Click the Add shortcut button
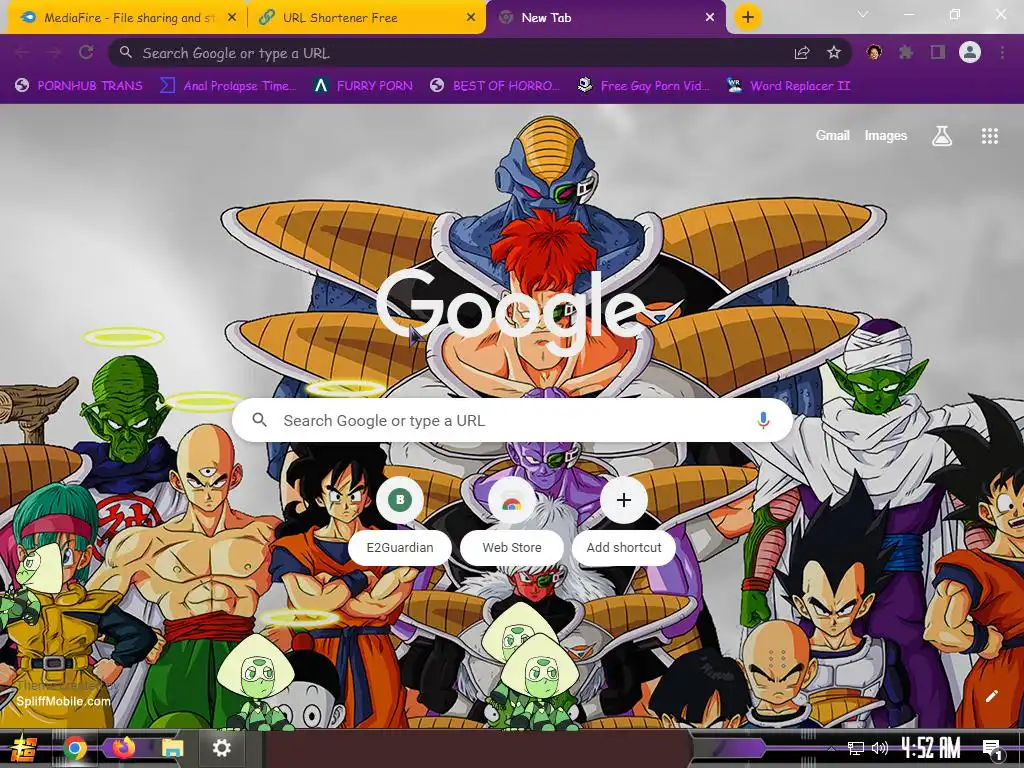1024x768 pixels. [624, 520]
